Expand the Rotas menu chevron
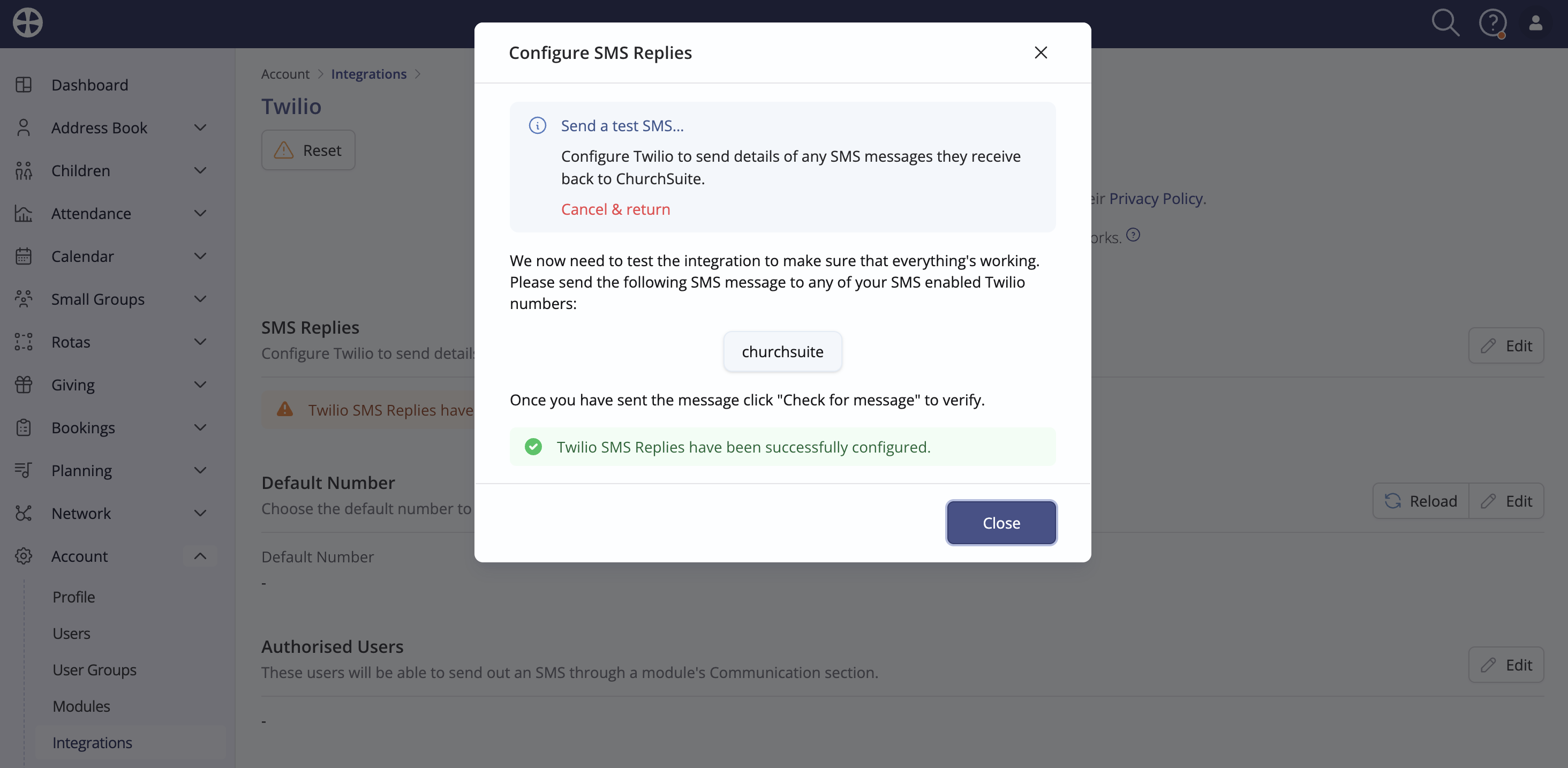This screenshot has height=768, width=1568. pyautogui.click(x=200, y=342)
